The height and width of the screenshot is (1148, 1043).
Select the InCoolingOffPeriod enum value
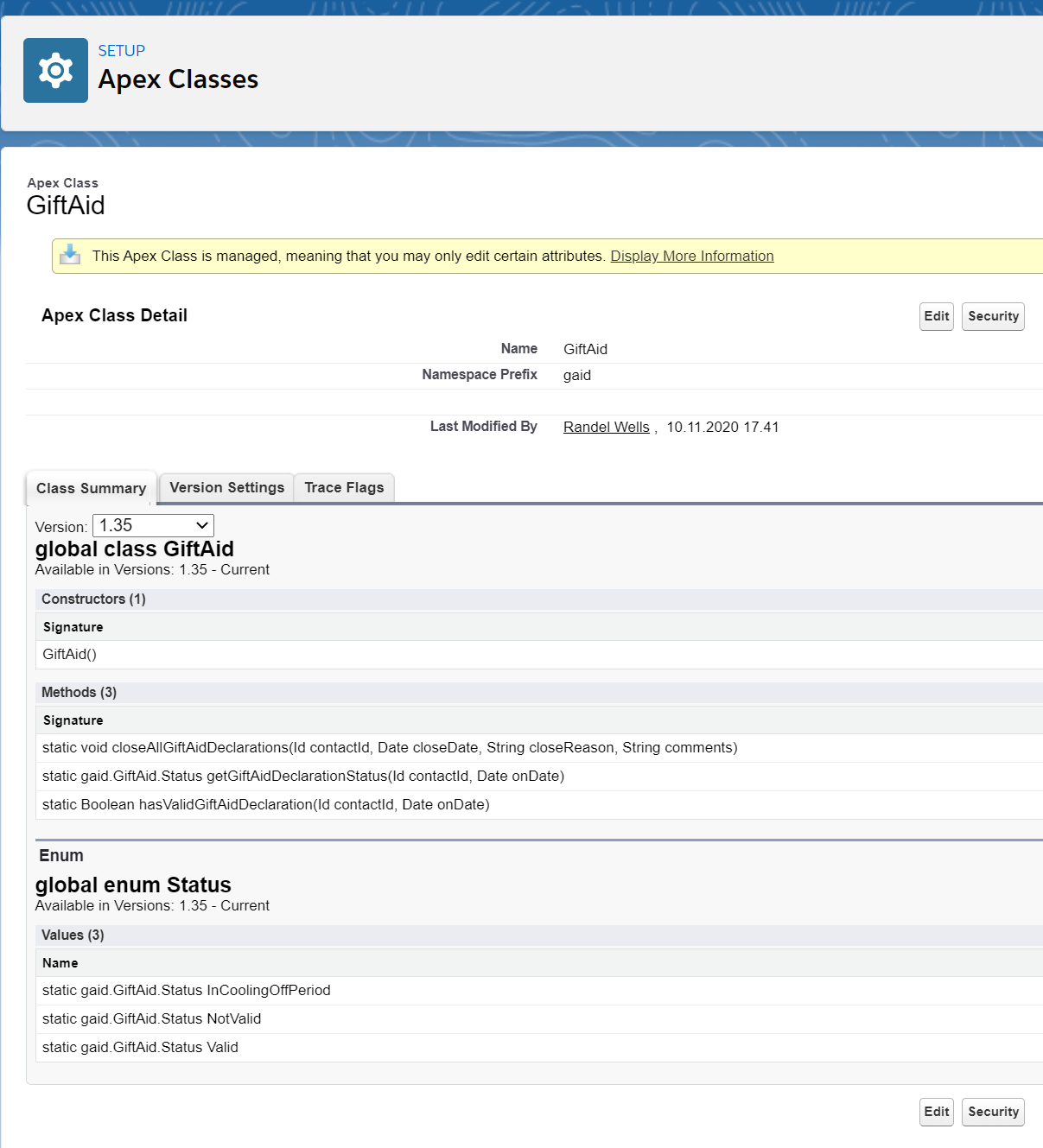[x=186, y=990]
